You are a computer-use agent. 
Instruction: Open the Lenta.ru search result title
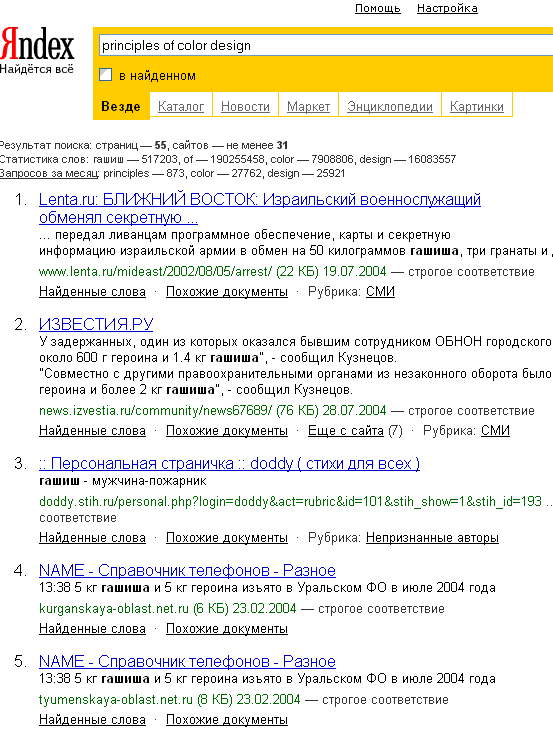click(260, 208)
